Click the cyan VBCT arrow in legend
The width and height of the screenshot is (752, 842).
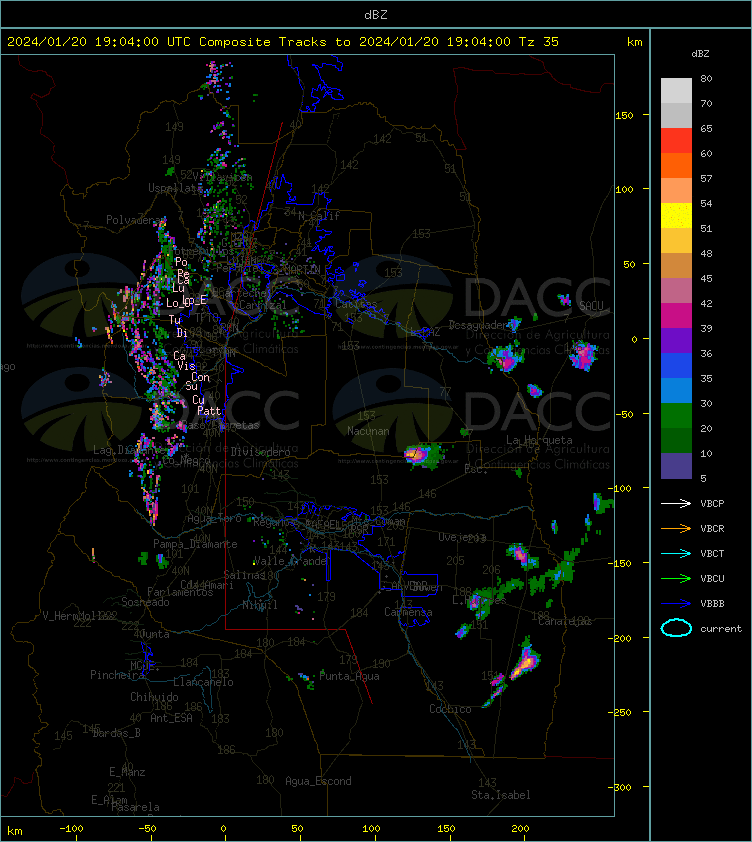point(676,553)
